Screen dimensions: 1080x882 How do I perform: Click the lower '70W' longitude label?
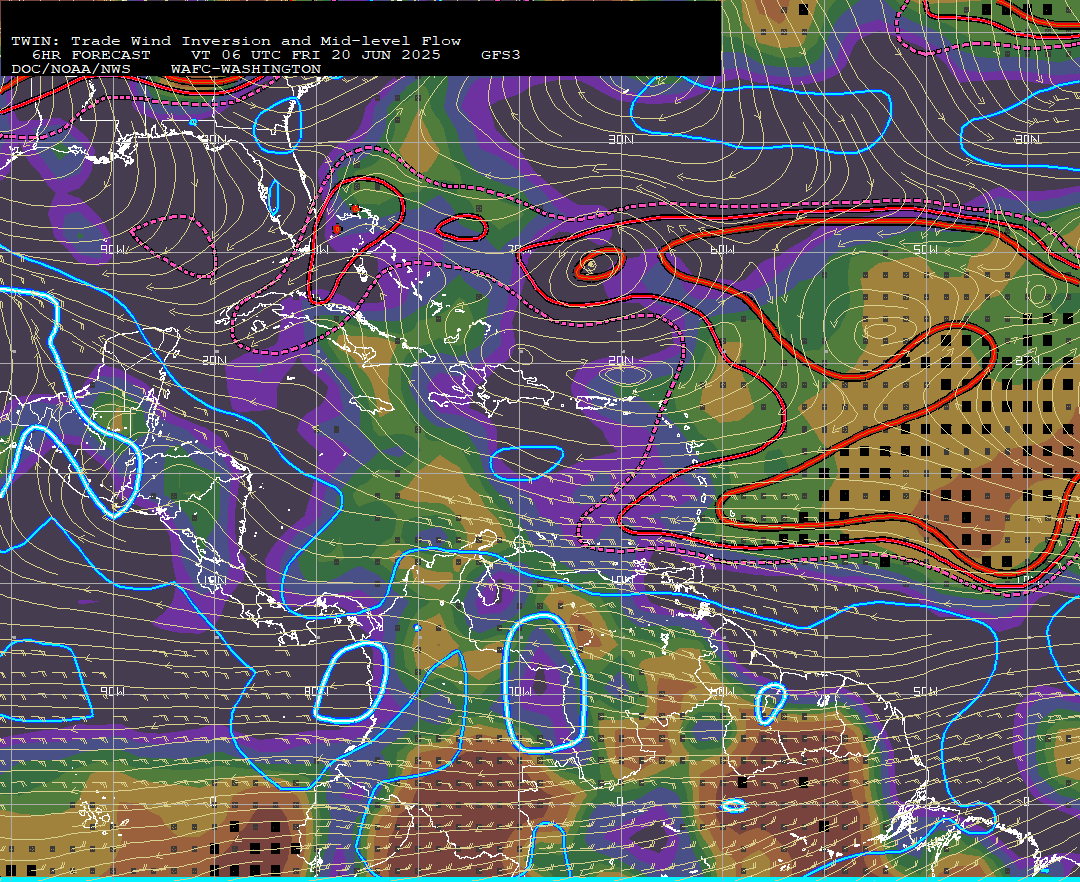click(x=519, y=691)
